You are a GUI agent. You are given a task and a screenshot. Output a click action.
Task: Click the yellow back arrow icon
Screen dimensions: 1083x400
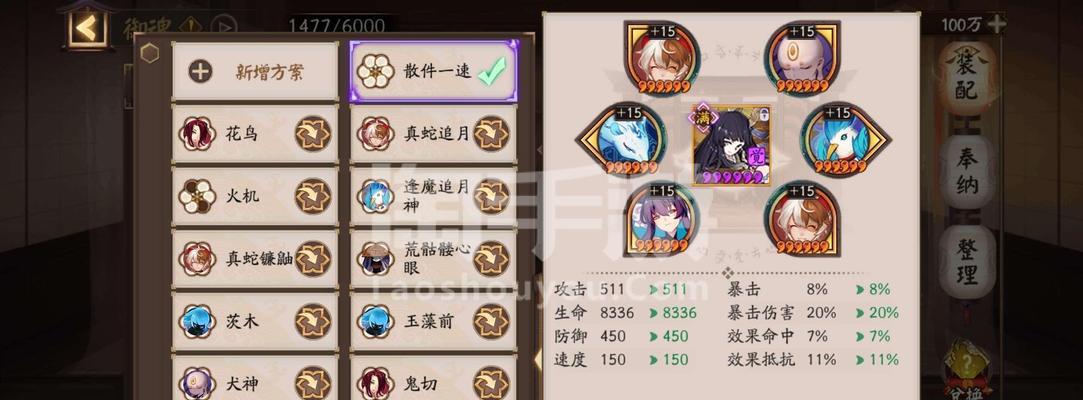pos(87,28)
